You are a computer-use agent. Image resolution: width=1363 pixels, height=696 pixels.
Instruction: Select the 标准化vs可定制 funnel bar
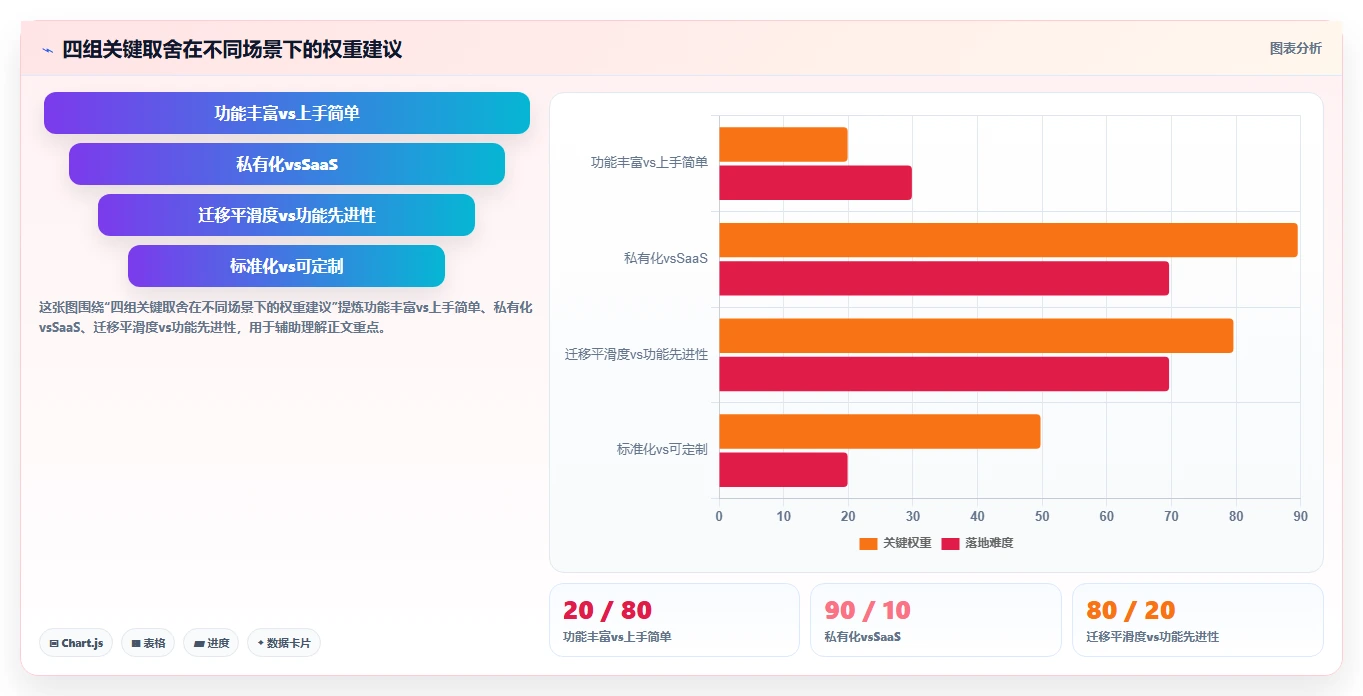(287, 266)
